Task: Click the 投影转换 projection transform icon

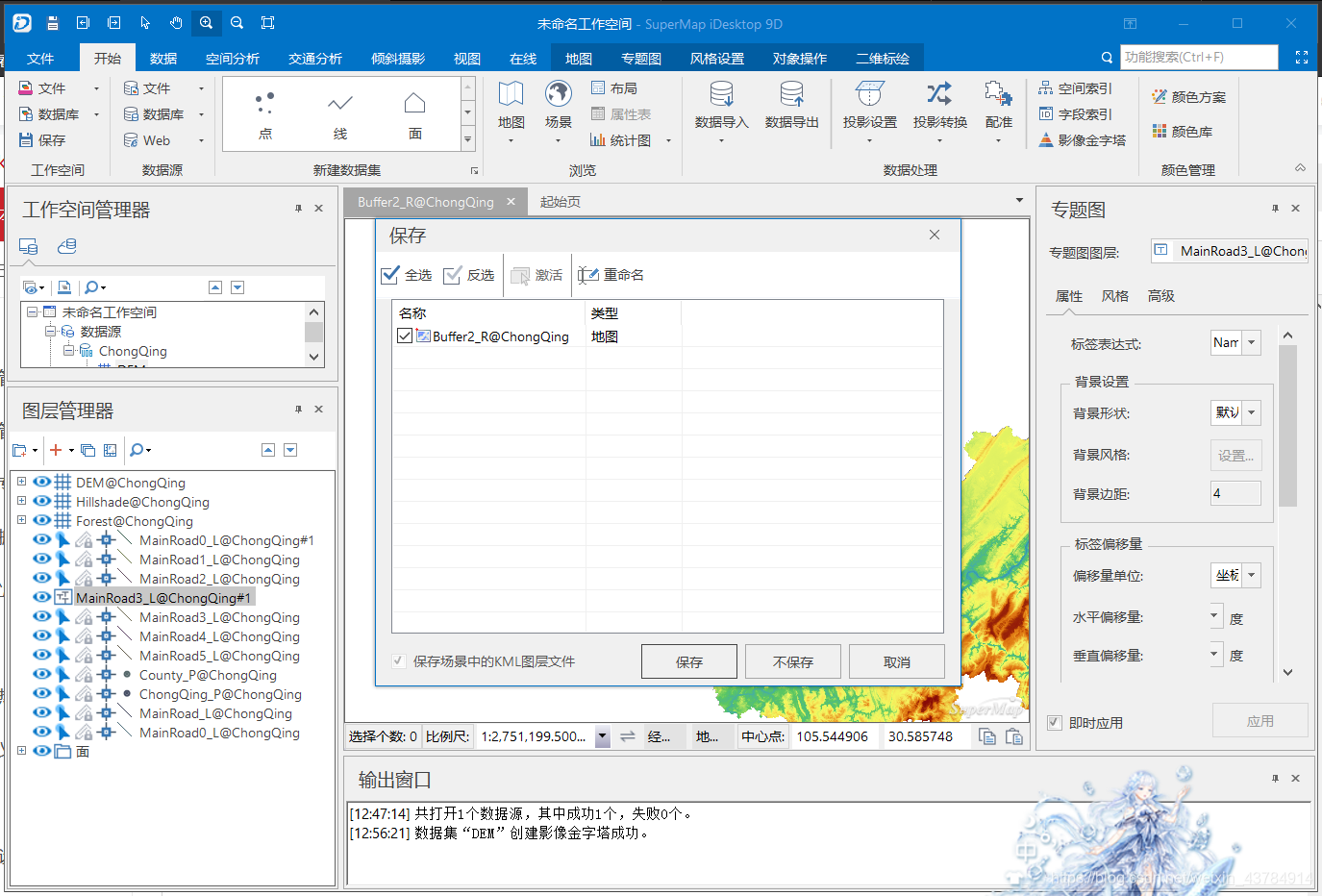Action: click(939, 94)
